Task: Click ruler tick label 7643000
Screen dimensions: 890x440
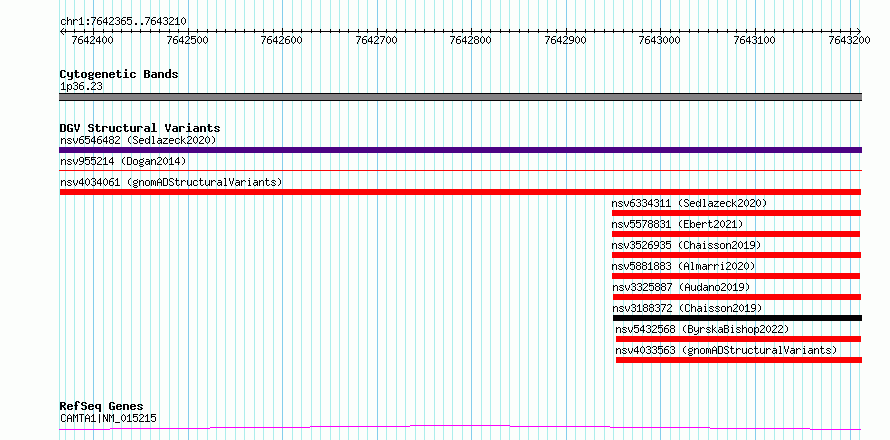Action: coord(660,40)
